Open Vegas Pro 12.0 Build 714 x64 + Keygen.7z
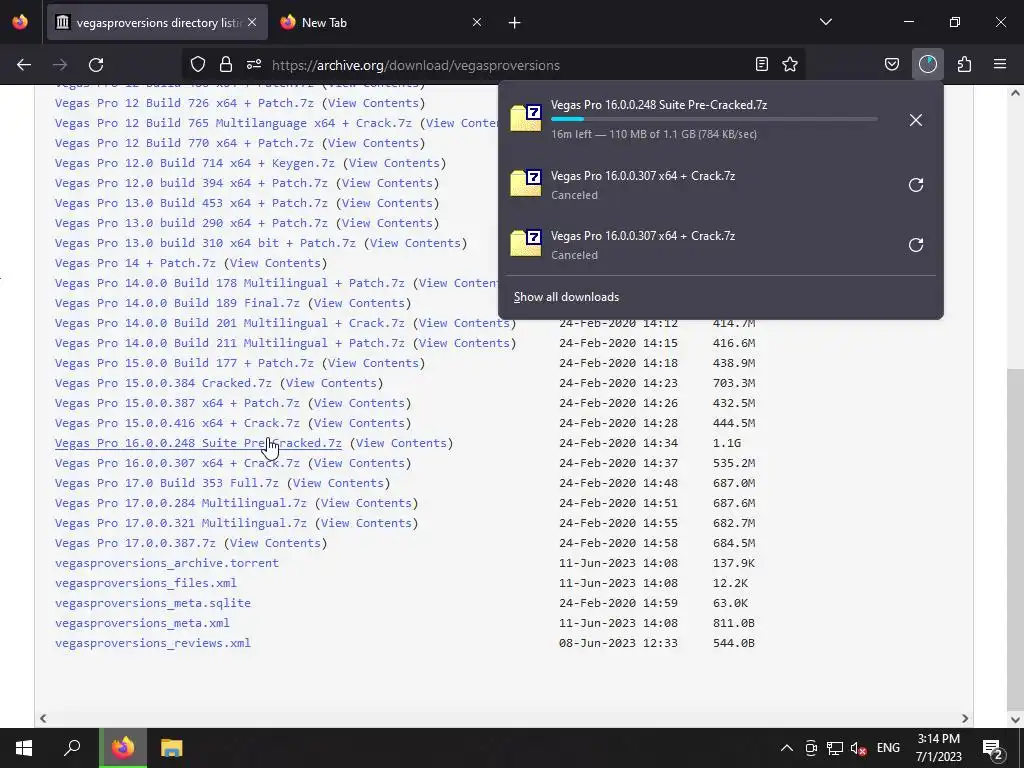Image resolution: width=1024 pixels, height=768 pixels. pyautogui.click(x=195, y=163)
